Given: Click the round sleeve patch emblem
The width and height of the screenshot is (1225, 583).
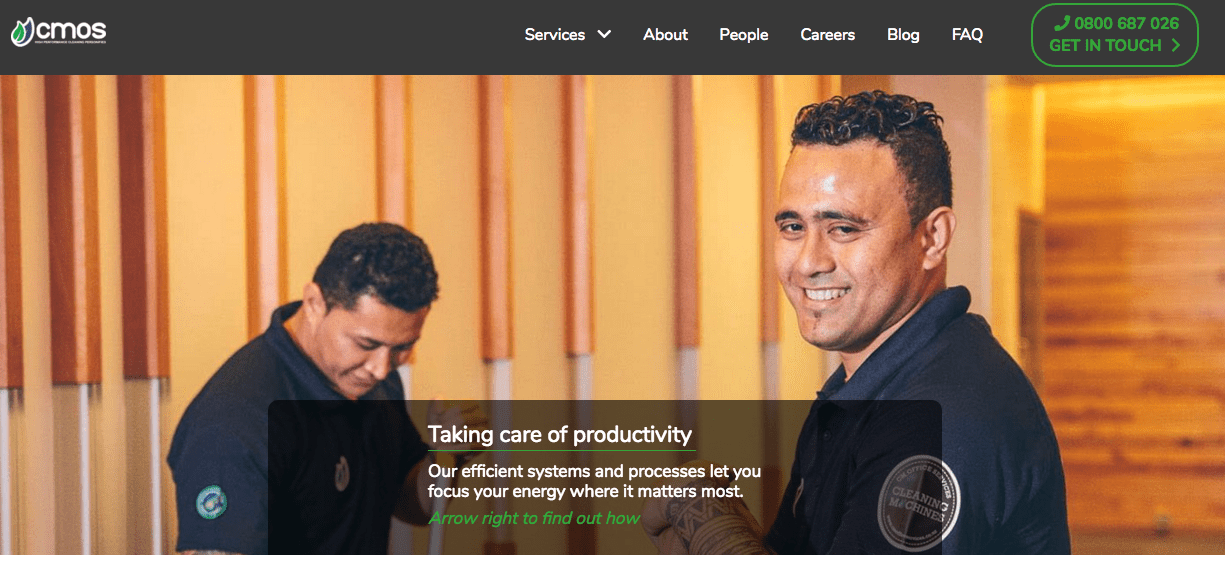Looking at the screenshot, I should pyautogui.click(x=211, y=502).
